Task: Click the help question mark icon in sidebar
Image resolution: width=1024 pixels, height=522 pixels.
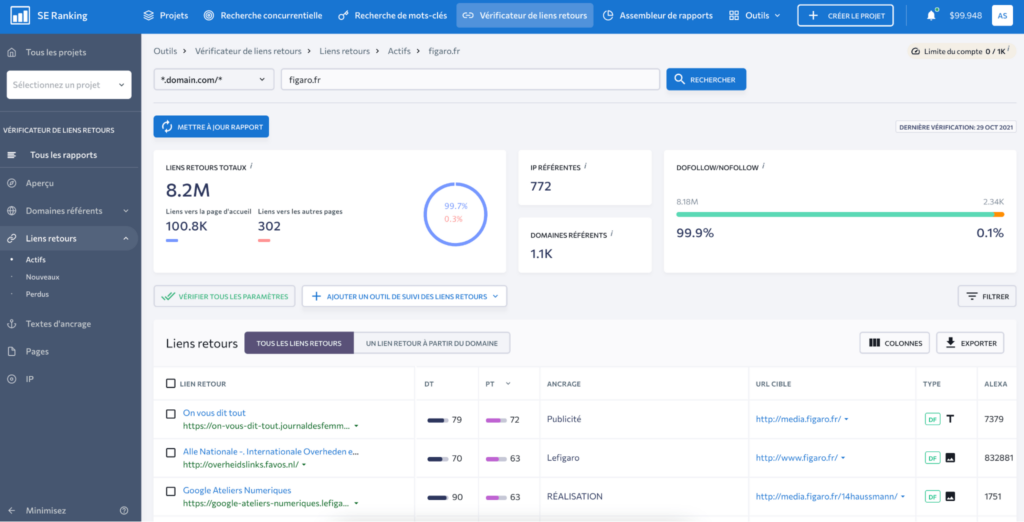Action: click(124, 510)
